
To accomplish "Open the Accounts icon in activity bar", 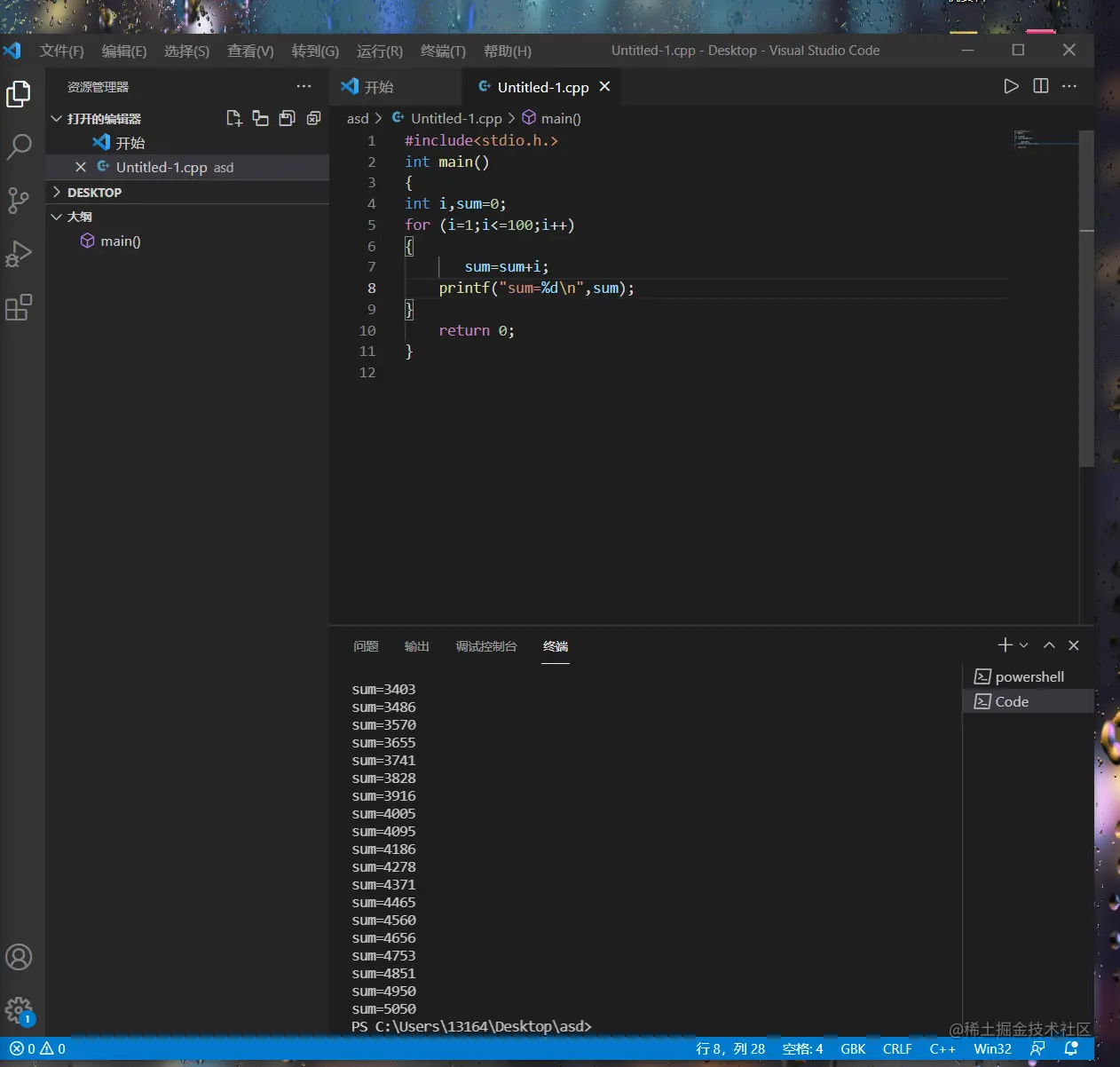I will tap(19, 957).
